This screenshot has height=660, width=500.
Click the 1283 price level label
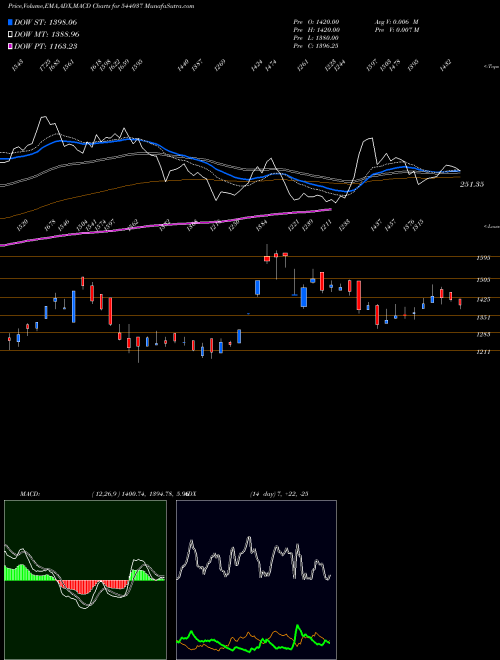pos(483,335)
